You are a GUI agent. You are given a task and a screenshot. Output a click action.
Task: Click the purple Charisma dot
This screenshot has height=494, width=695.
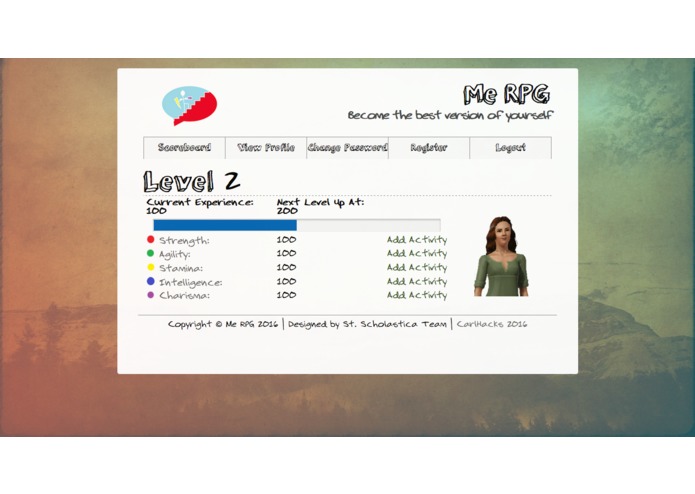coord(151,295)
